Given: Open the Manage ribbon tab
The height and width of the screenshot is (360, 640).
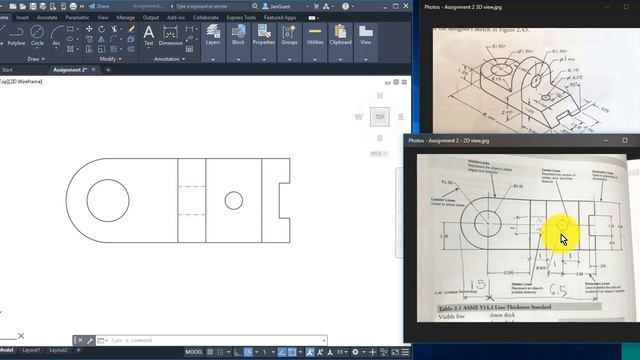Looking at the screenshot, I should (x=125, y=18).
